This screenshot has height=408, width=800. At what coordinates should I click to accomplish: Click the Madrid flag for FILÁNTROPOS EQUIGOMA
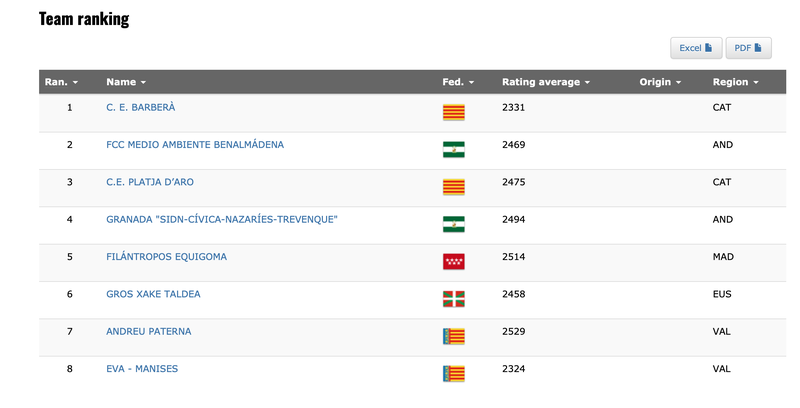(453, 262)
